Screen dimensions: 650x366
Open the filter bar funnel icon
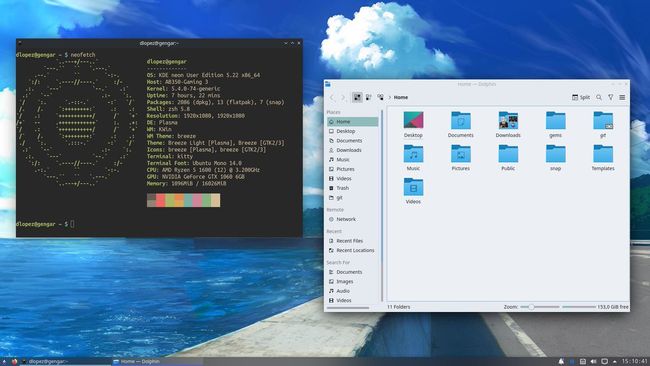pos(611,97)
